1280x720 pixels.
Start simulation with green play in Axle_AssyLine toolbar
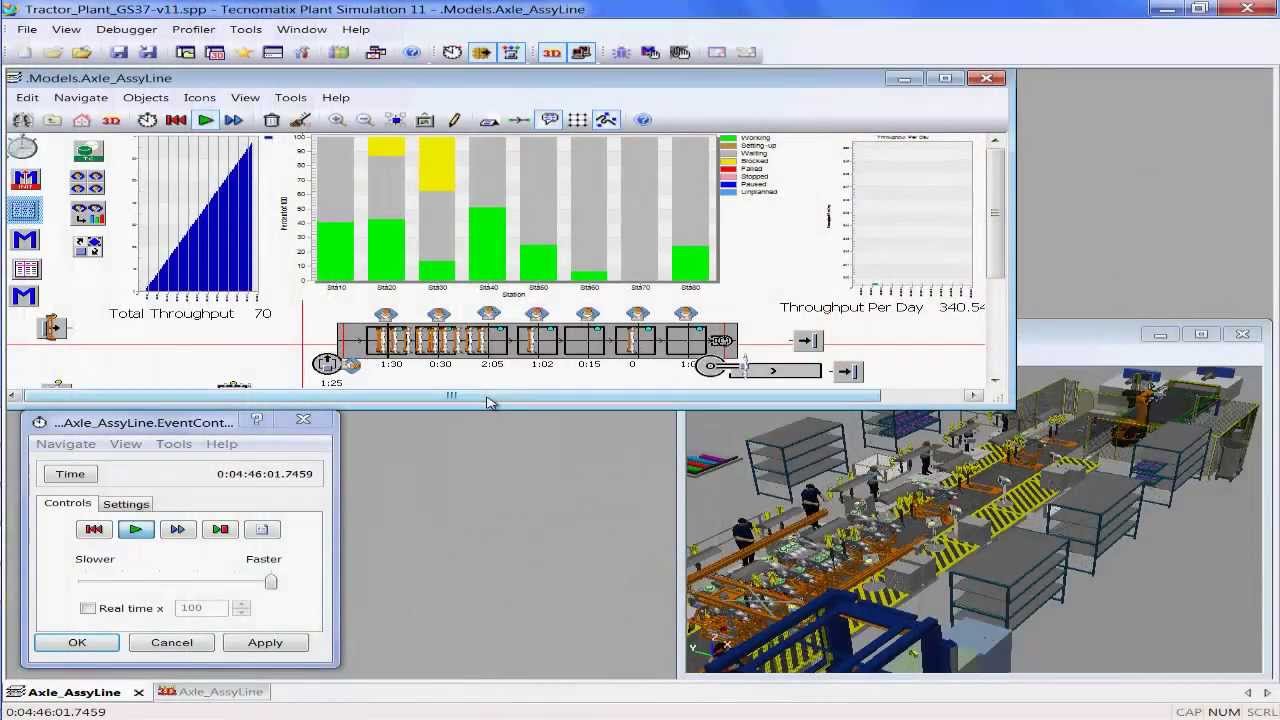[x=205, y=120]
